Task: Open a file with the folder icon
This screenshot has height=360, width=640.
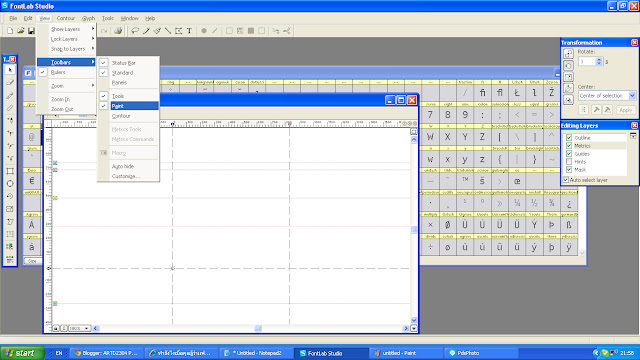Action: pyautogui.click(x=20, y=31)
